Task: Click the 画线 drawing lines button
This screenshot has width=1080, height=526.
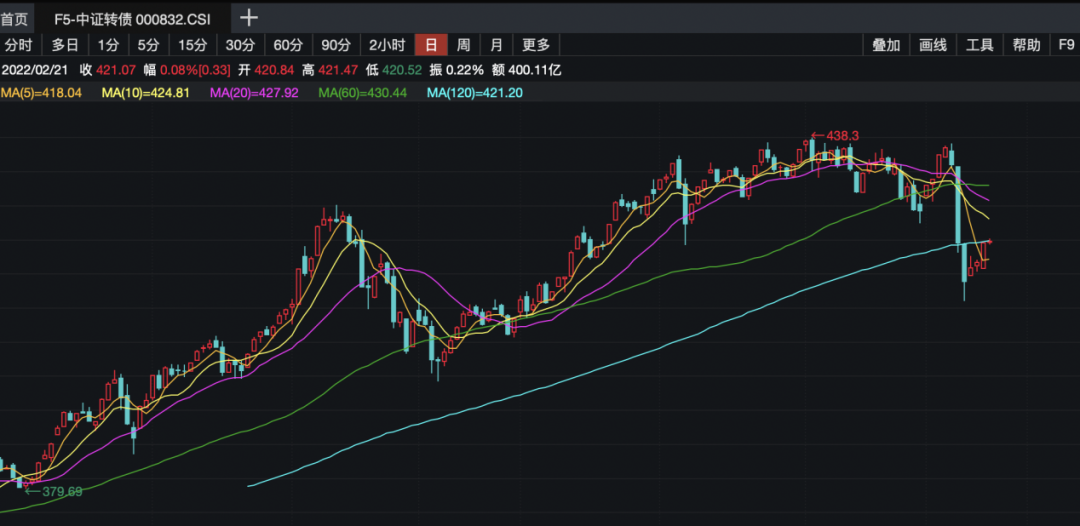Action: coord(932,45)
